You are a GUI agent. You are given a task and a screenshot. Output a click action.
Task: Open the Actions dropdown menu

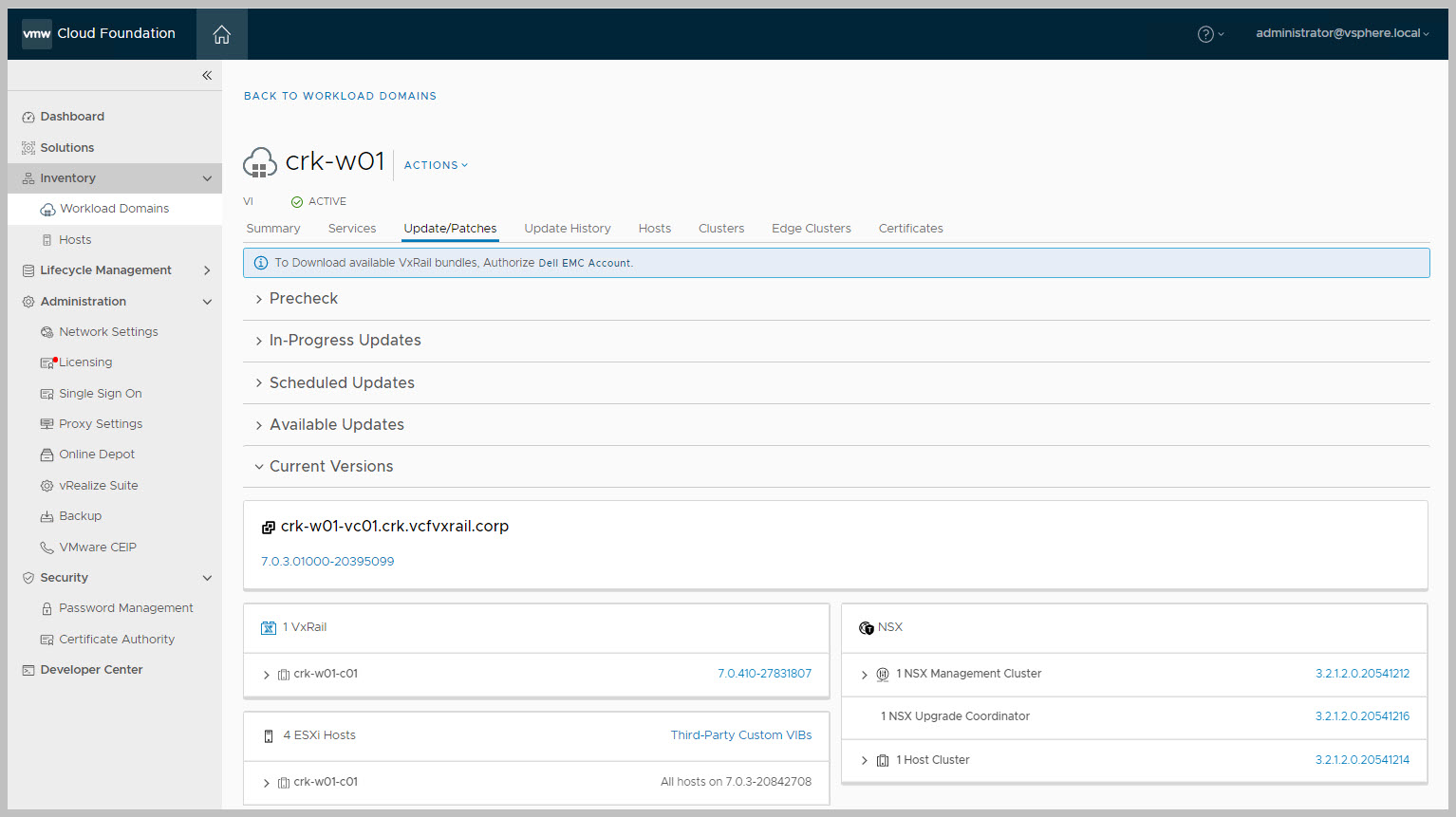coord(436,165)
